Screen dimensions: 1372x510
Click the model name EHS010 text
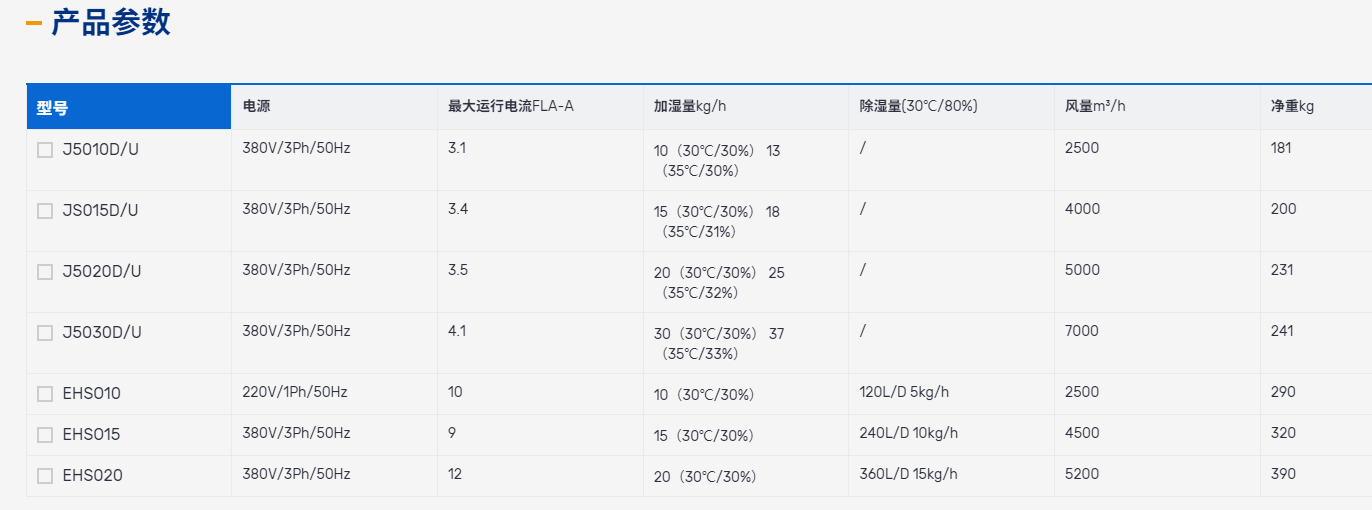(92, 394)
